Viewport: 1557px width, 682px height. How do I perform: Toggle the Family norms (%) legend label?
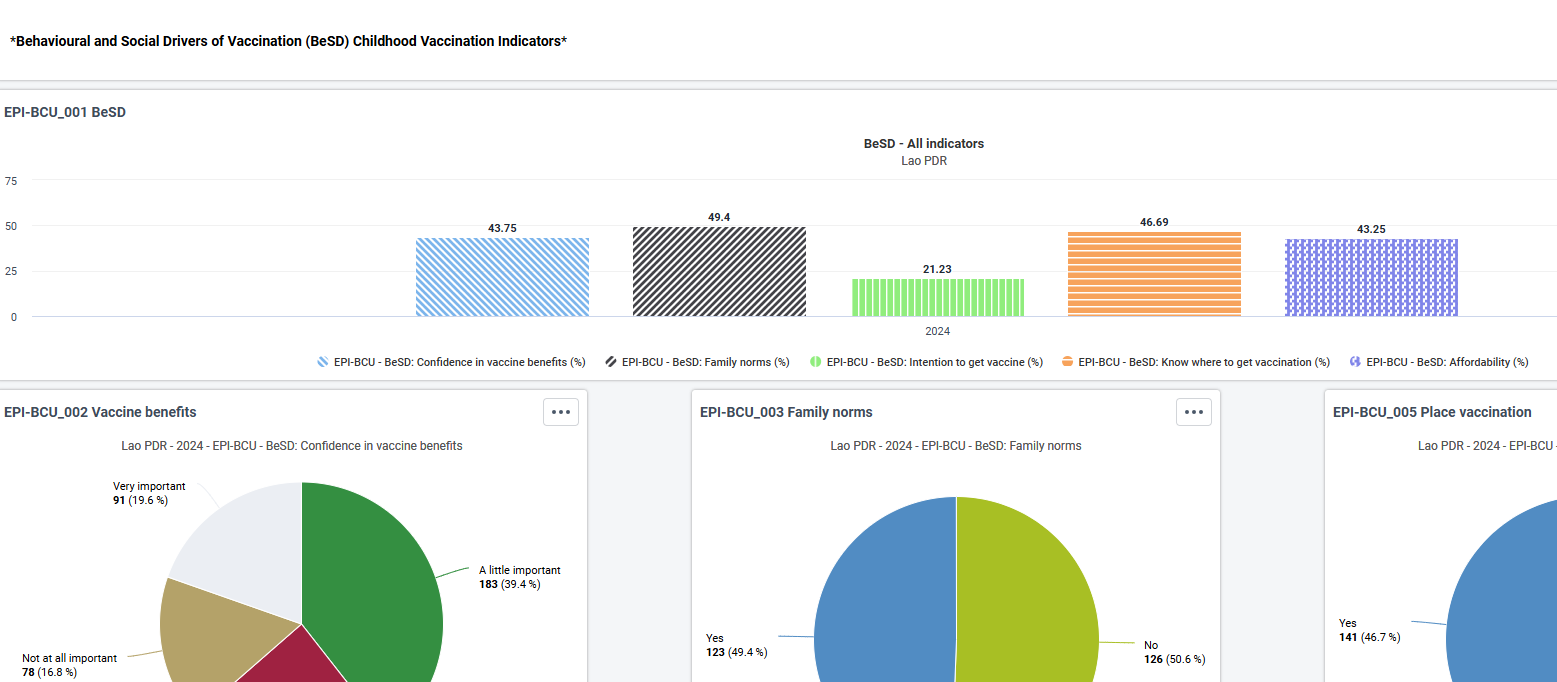[x=706, y=362]
